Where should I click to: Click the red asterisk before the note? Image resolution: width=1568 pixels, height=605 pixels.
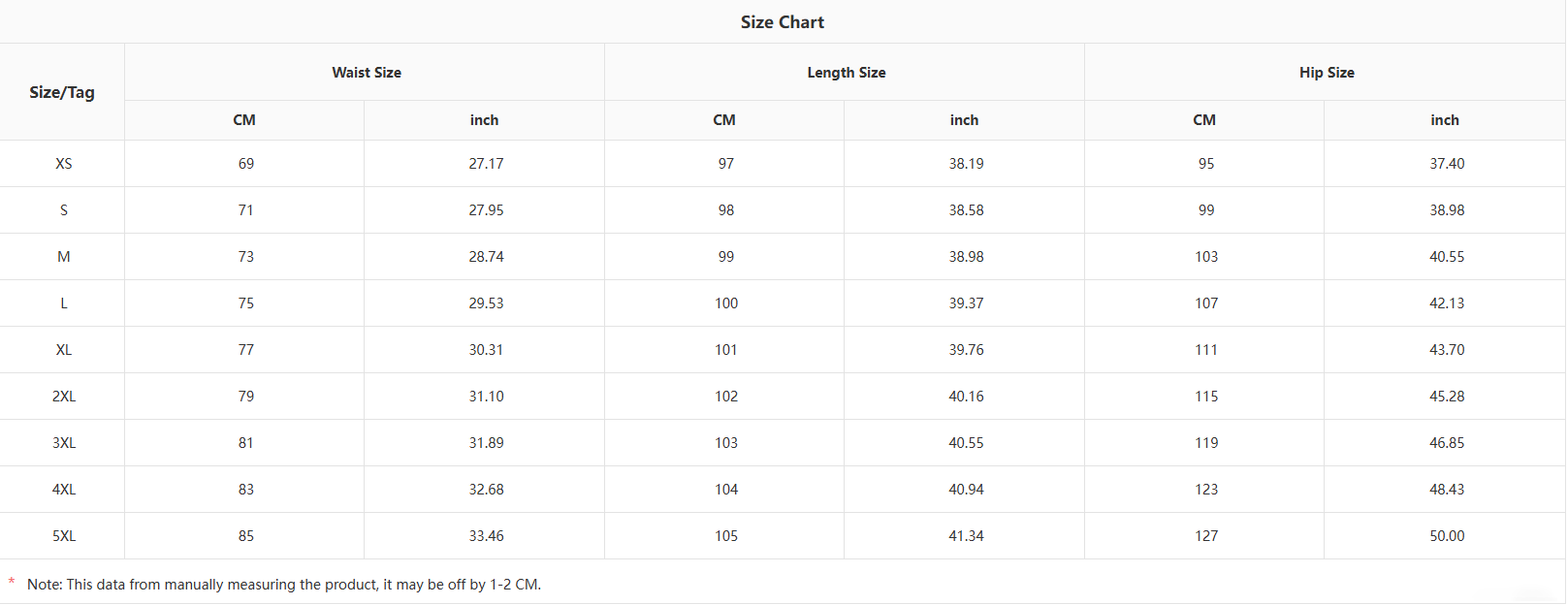12,583
